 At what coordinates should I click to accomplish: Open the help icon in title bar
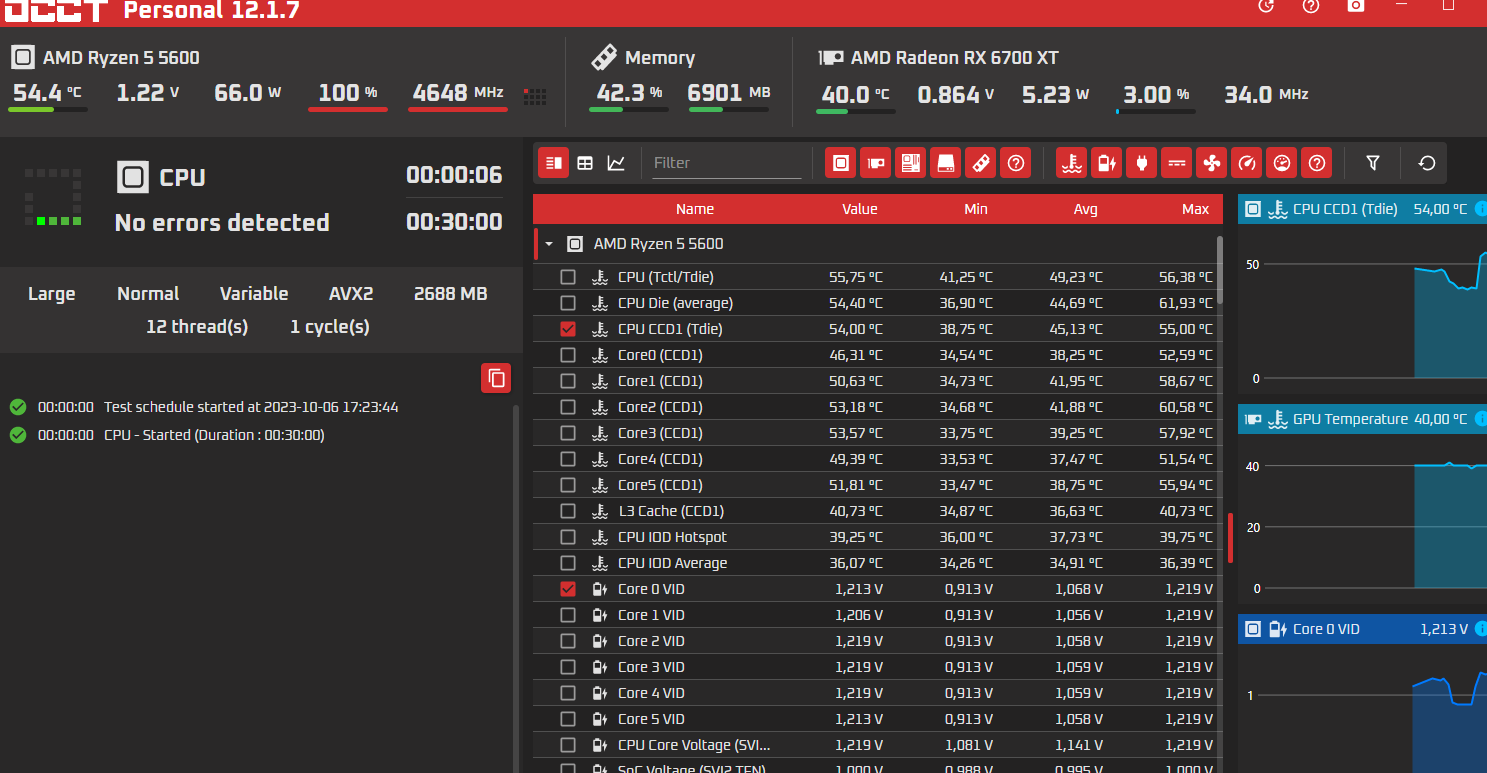1311,6
